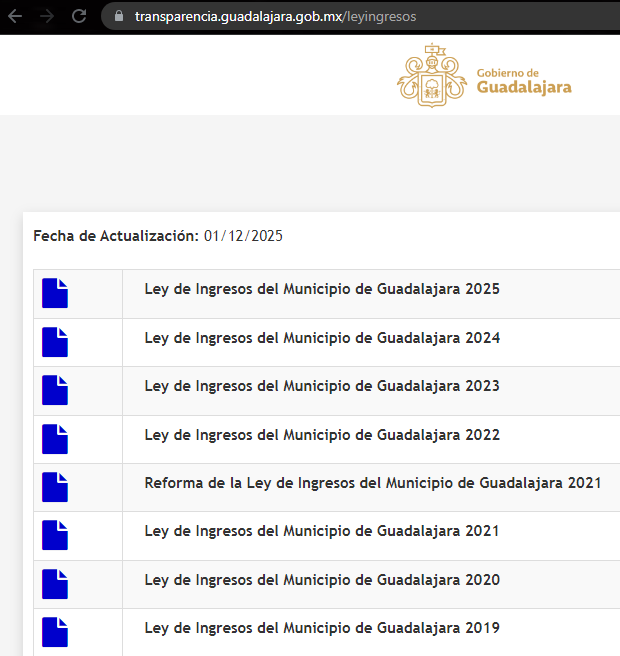Open the document icon beside Ley de Ingresos 2021
Image resolution: width=620 pixels, height=656 pixels.
pos(55,535)
